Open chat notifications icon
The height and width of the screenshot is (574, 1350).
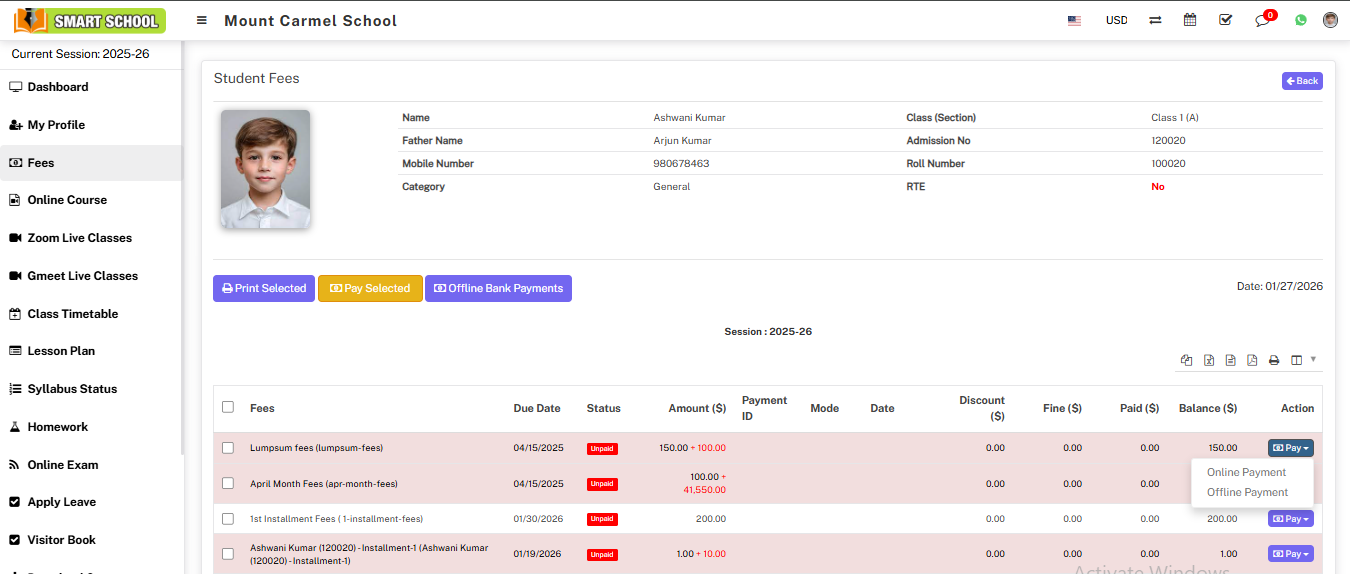tap(1262, 20)
